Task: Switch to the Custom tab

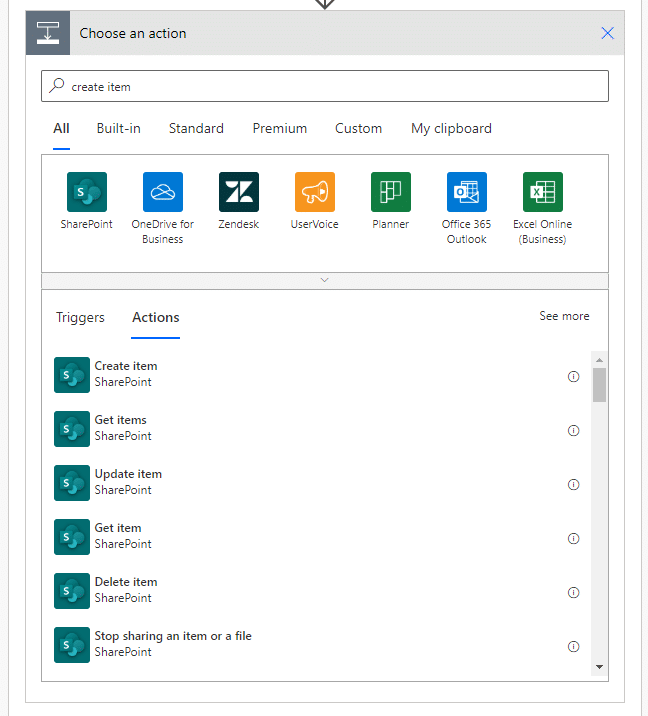Action: click(x=358, y=129)
